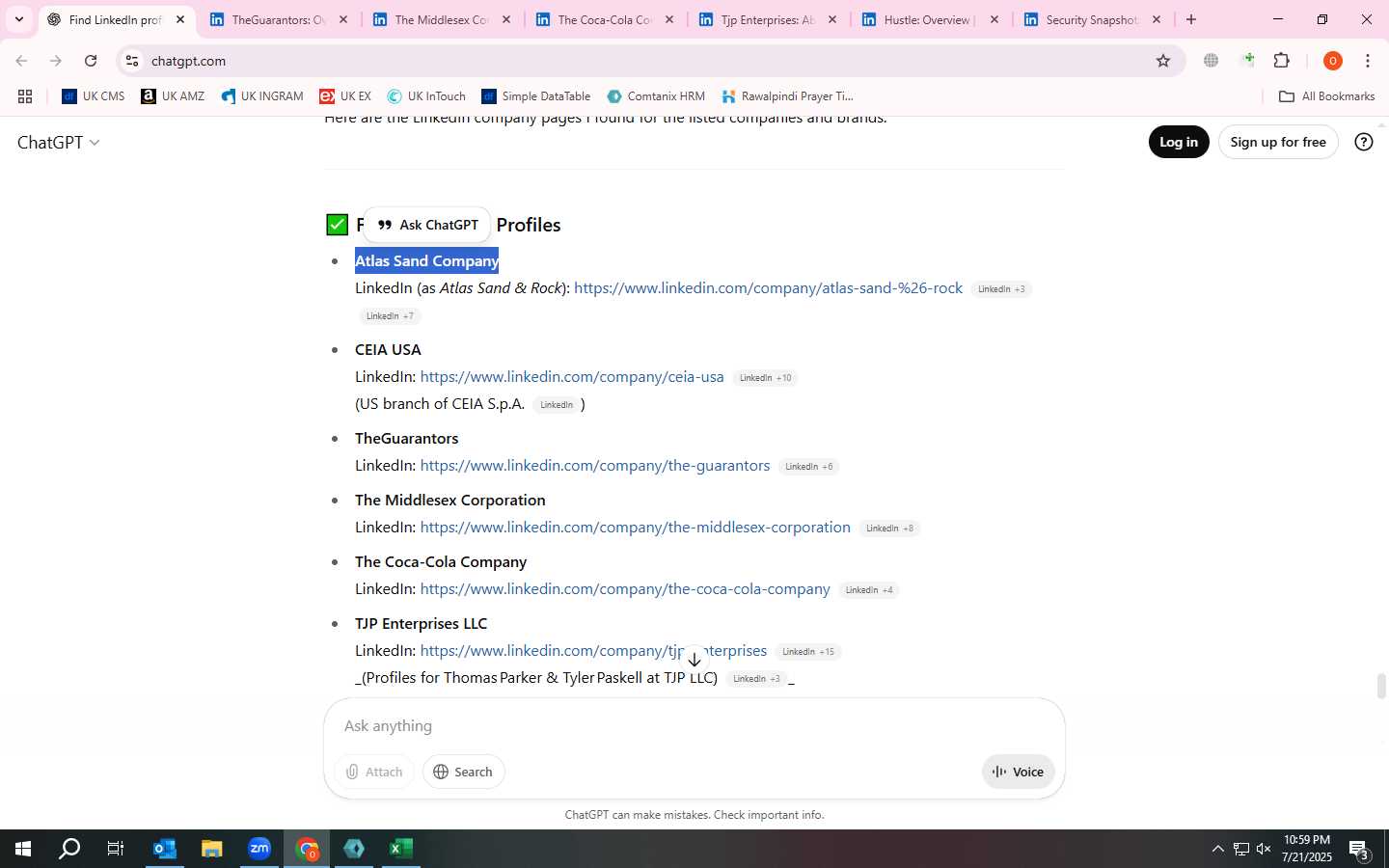Open Chrome three-dot menu
Screen dimensions: 1389x868
1368,61
